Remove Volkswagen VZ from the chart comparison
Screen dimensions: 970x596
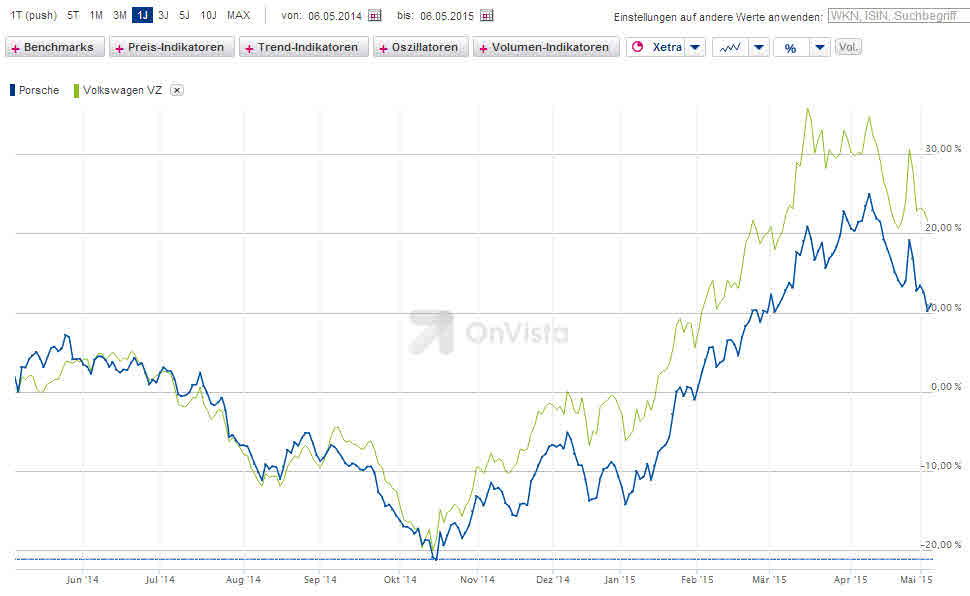tap(176, 89)
